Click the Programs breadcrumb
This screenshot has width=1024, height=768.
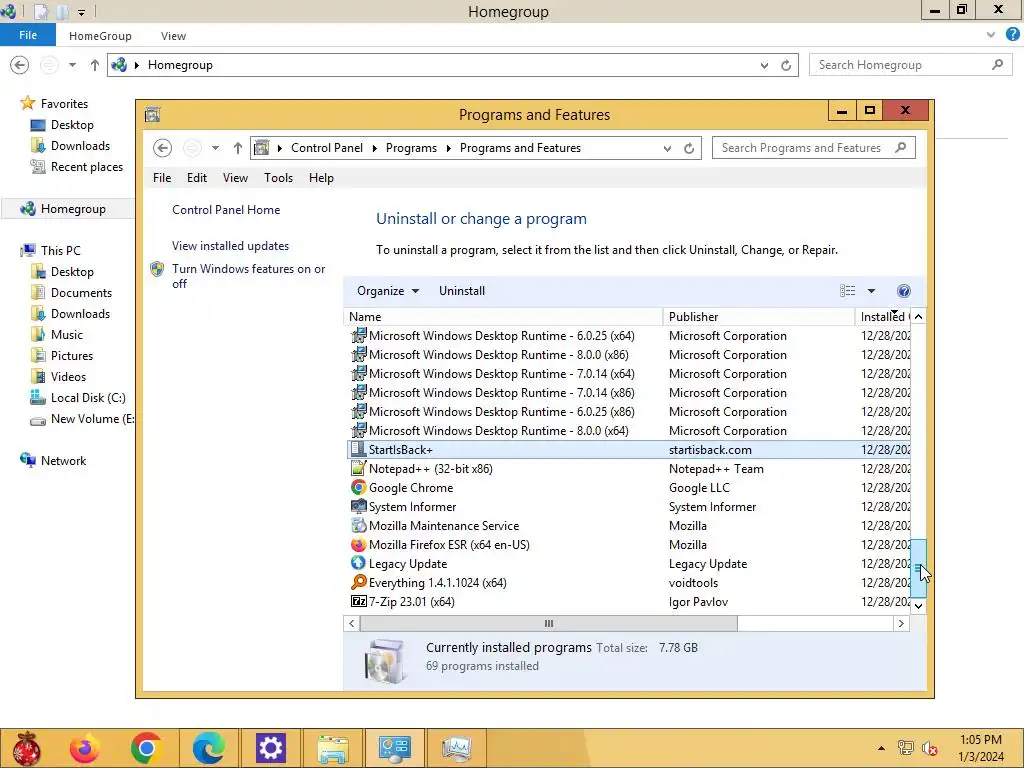click(411, 148)
